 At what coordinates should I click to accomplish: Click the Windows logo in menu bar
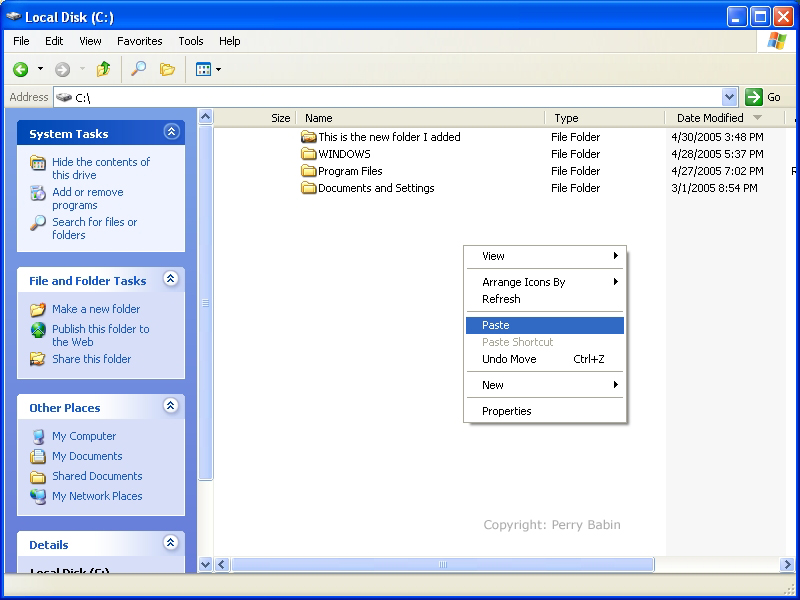tap(777, 41)
